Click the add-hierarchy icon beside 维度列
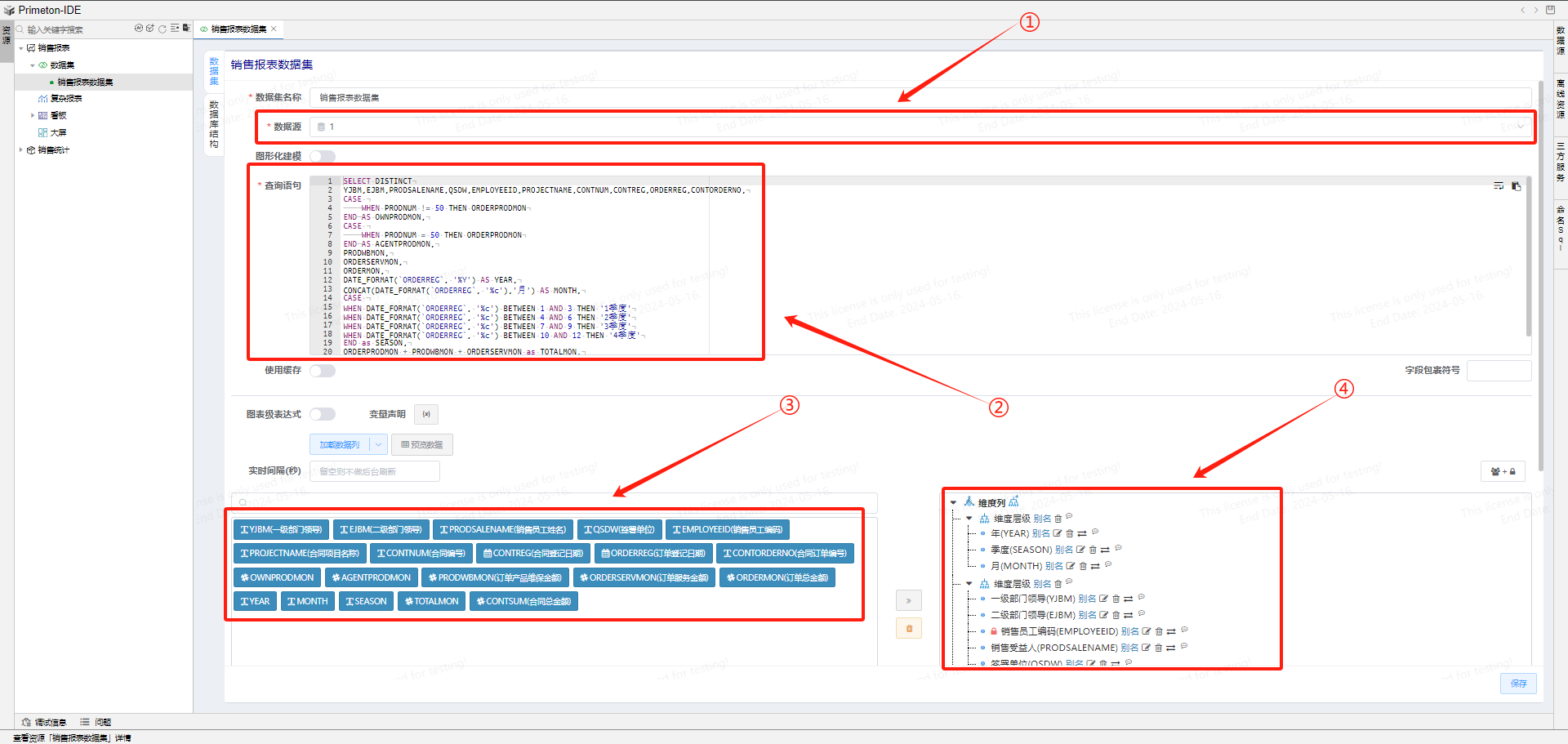The image size is (1568, 744). click(x=1013, y=502)
